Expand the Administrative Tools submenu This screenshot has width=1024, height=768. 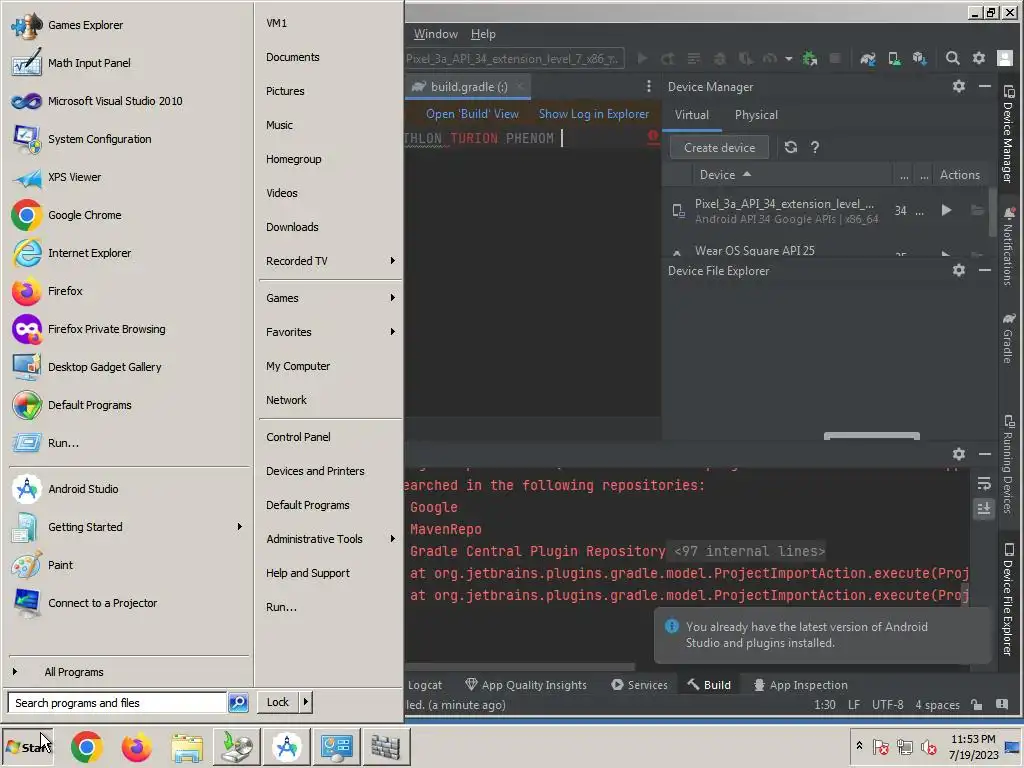[392, 539]
